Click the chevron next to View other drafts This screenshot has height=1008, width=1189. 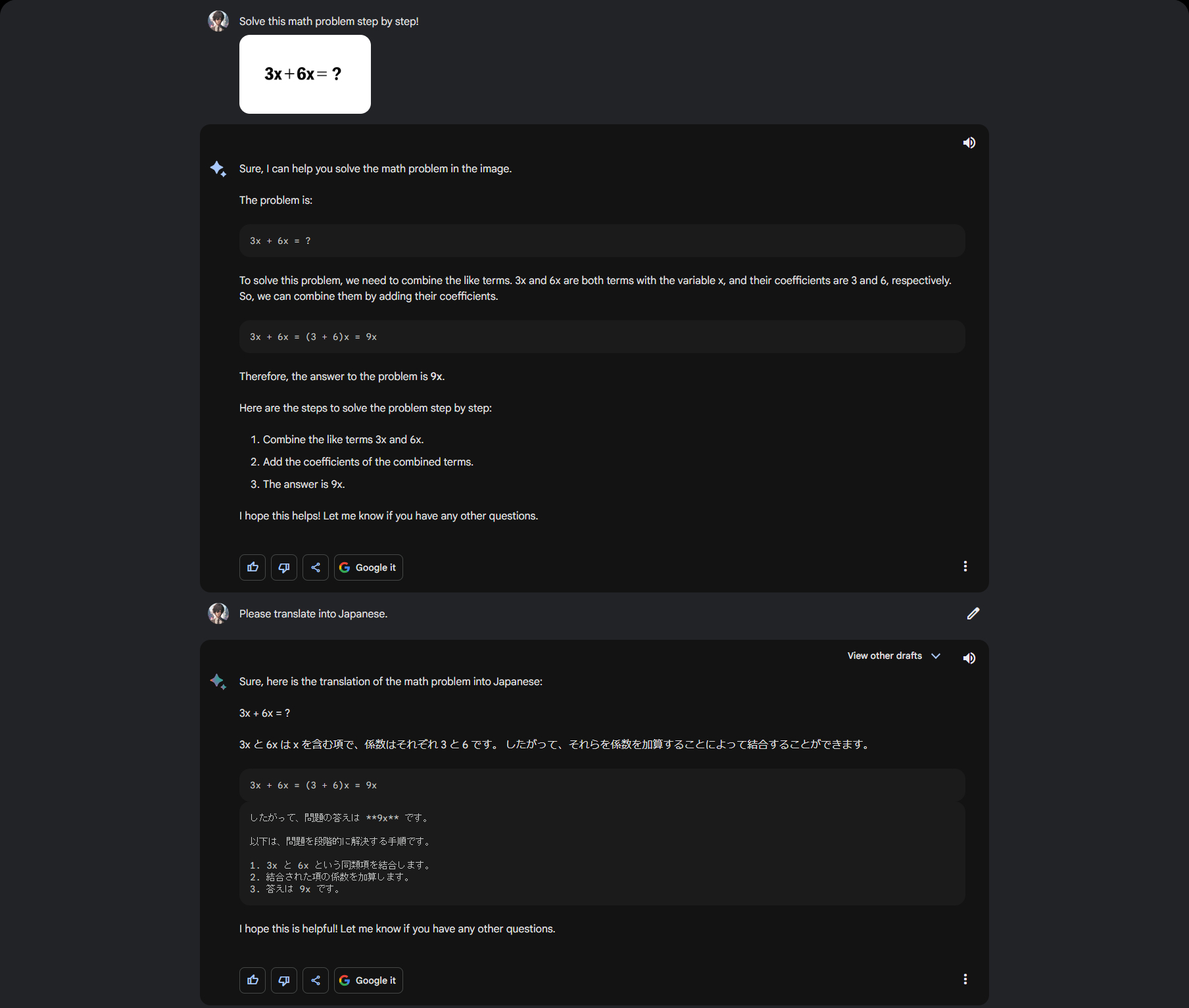pyautogui.click(x=936, y=656)
